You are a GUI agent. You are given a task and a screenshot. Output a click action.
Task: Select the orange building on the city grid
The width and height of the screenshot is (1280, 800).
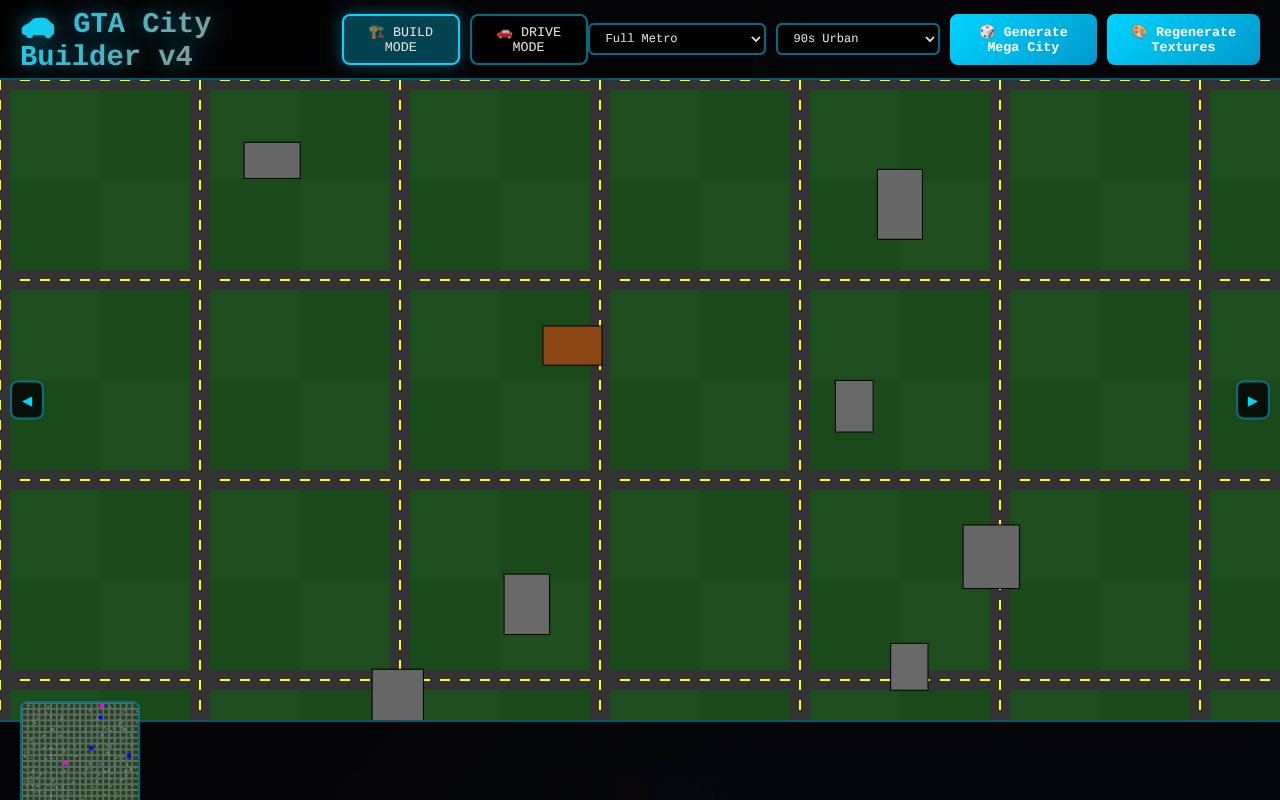pos(572,346)
